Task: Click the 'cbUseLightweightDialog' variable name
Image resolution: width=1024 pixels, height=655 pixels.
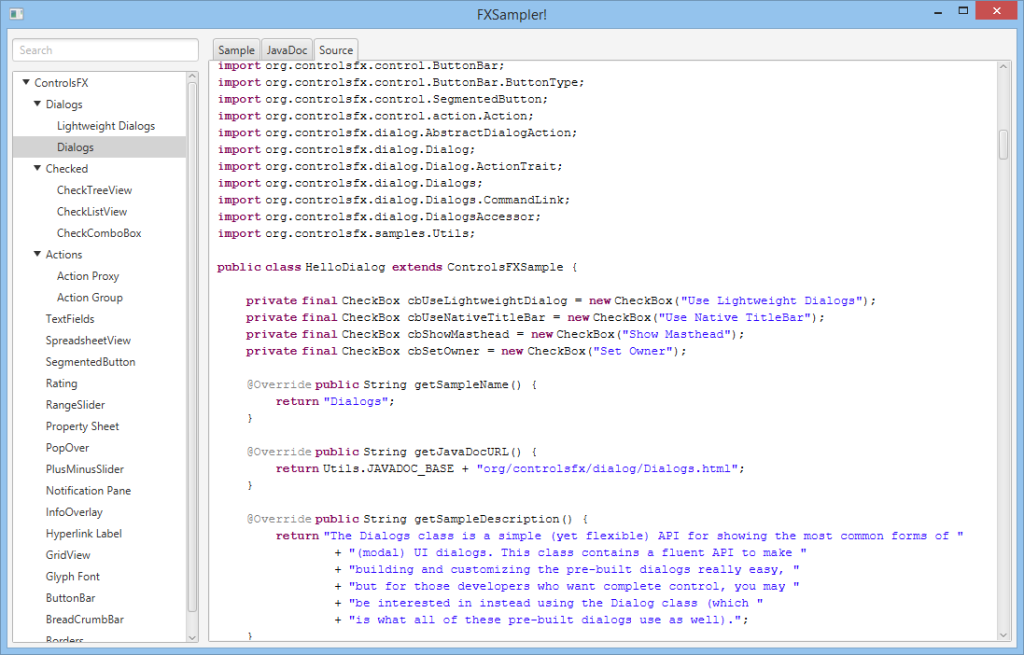Action: pos(487,300)
